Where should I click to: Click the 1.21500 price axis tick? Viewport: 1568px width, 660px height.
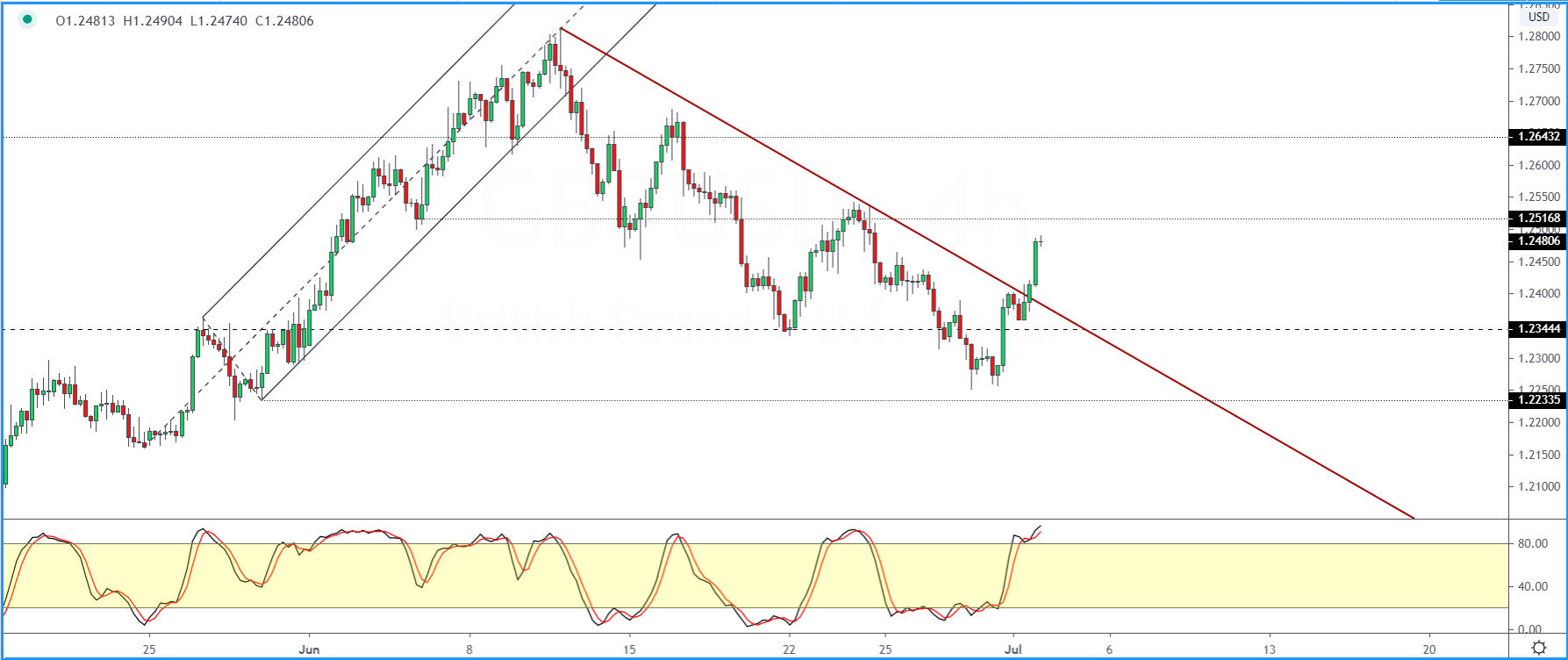(1539, 455)
